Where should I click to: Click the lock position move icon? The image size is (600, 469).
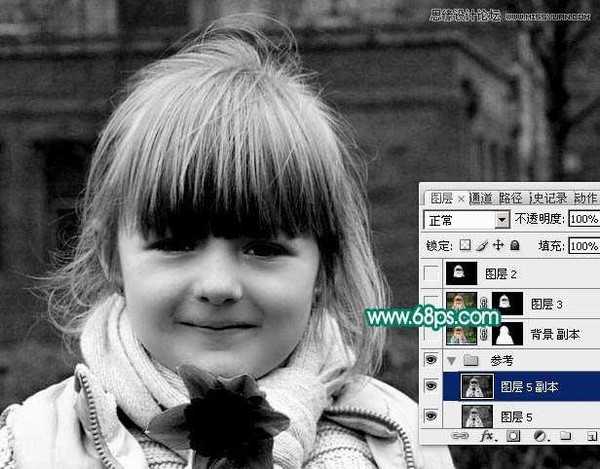tap(497, 245)
